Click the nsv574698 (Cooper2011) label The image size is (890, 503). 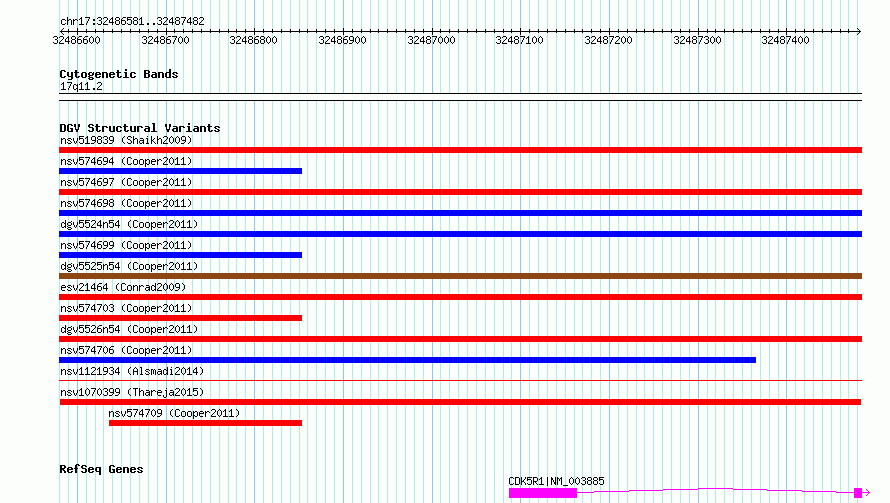(126, 203)
